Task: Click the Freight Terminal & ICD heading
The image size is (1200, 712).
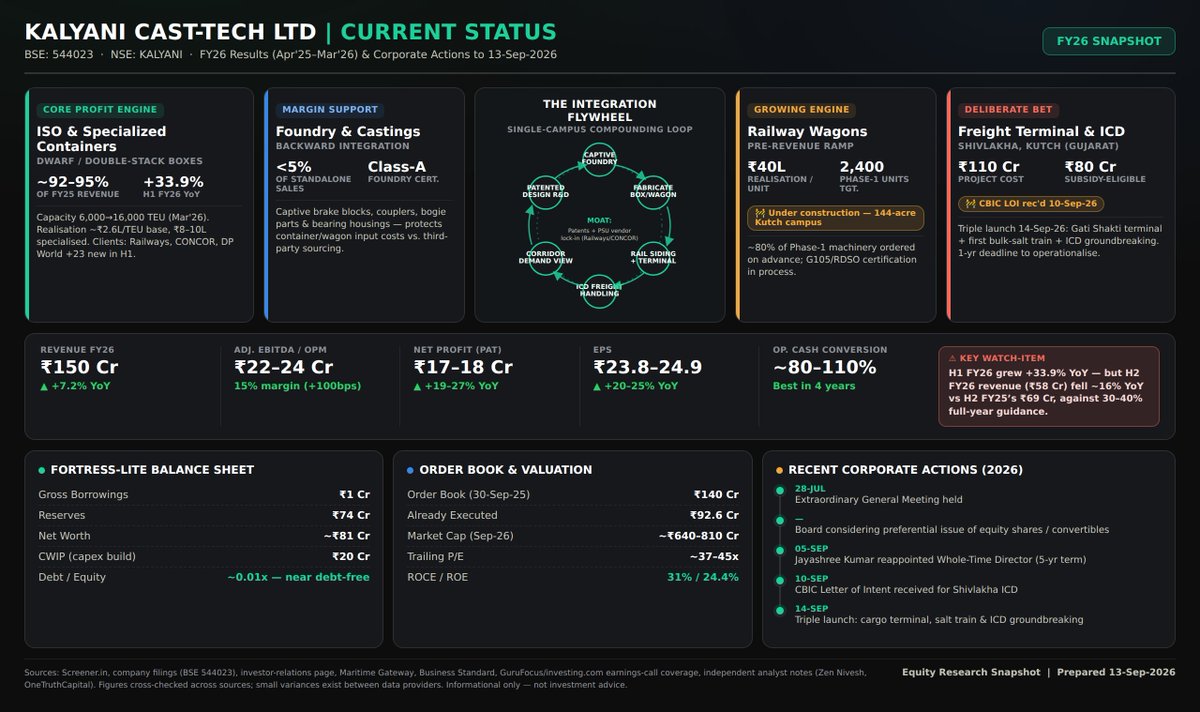Action: tap(1041, 131)
